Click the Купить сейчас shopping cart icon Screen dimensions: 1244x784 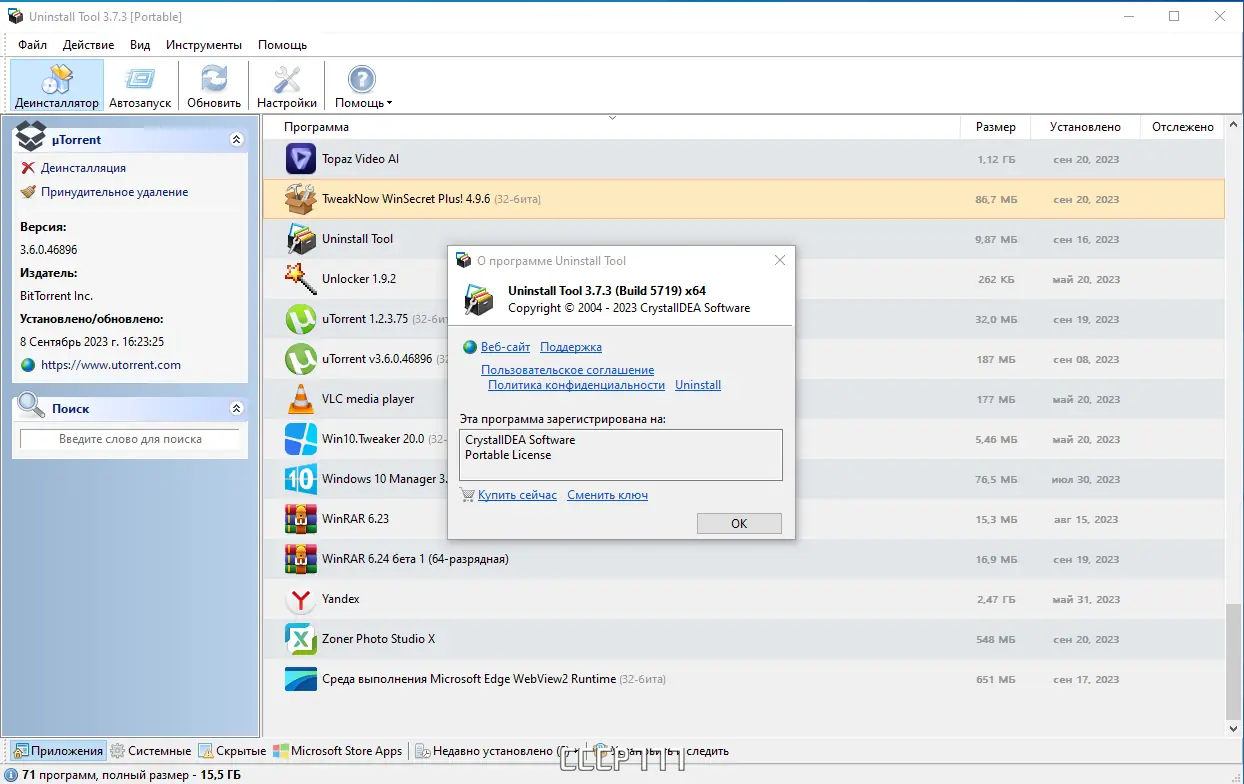(466, 495)
